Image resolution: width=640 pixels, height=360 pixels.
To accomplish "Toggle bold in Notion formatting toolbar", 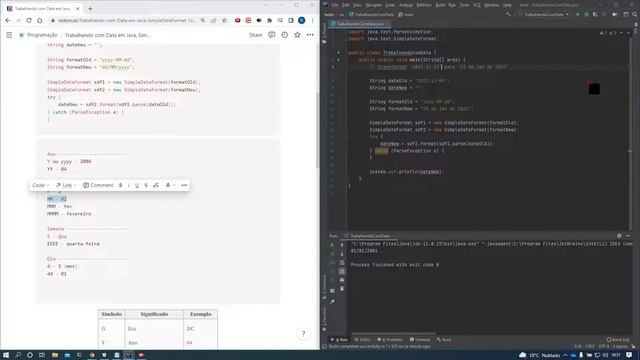I will pos(120,185).
